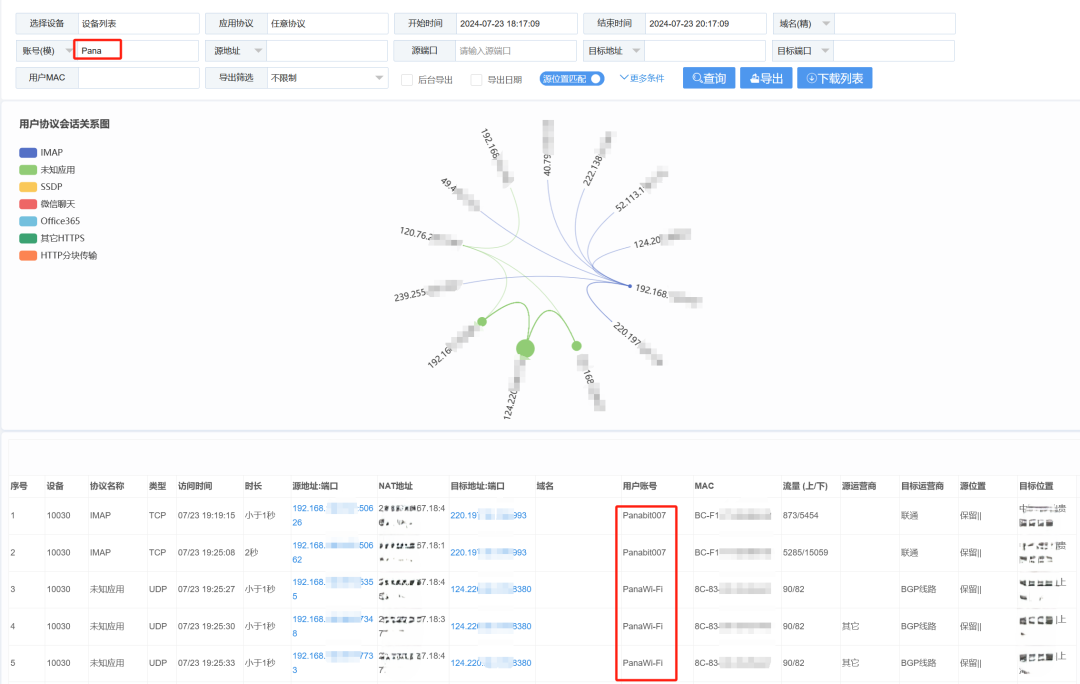Click access time 07/23 19:25:08
Image resolution: width=1080 pixels, height=684 pixels.
pyautogui.click(x=207, y=552)
